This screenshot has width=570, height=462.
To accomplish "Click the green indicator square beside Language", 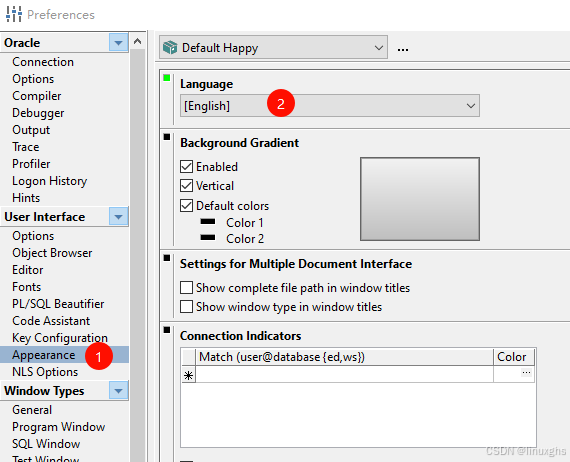I will click(x=167, y=77).
